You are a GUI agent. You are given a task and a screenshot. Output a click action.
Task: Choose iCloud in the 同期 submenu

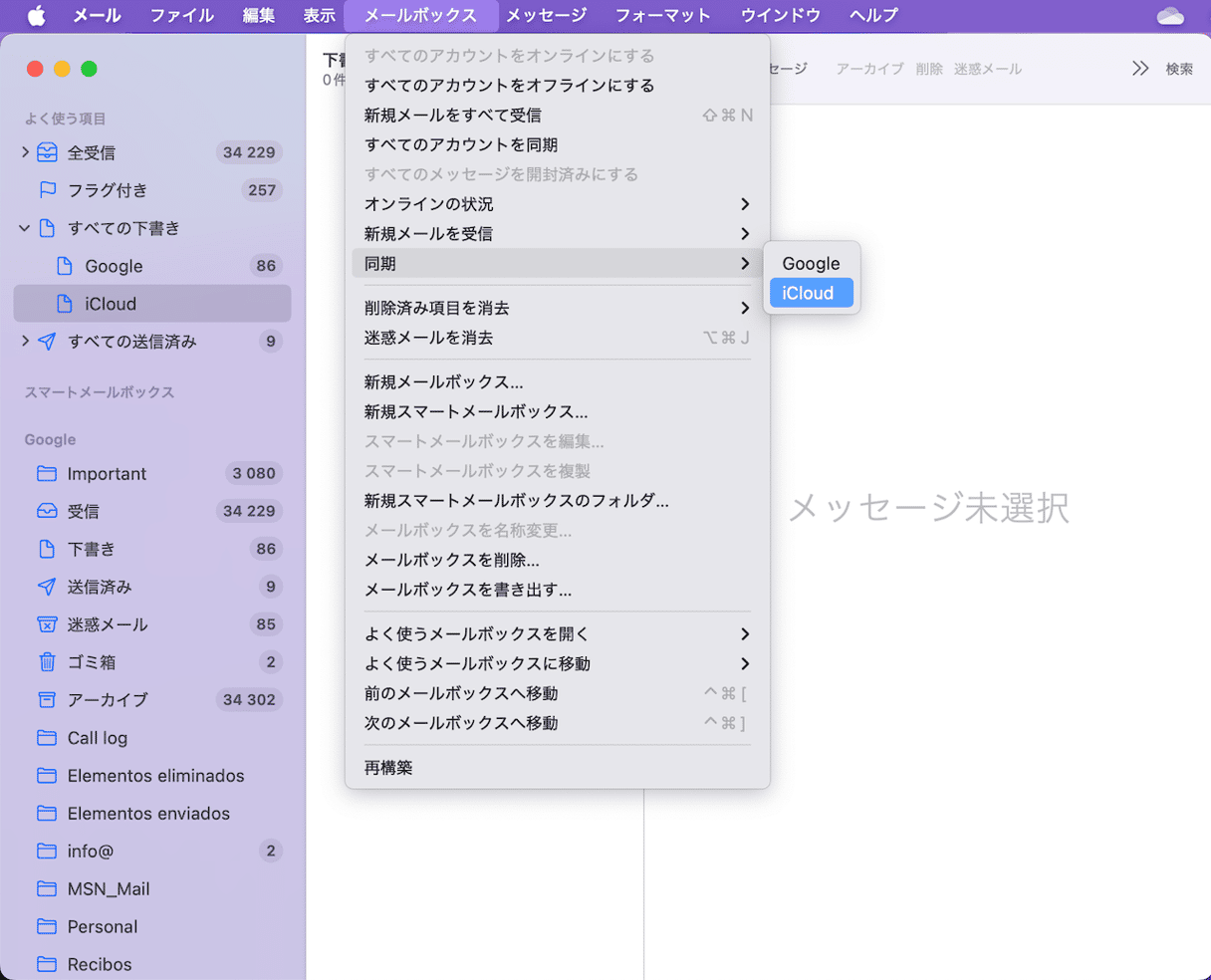point(812,293)
